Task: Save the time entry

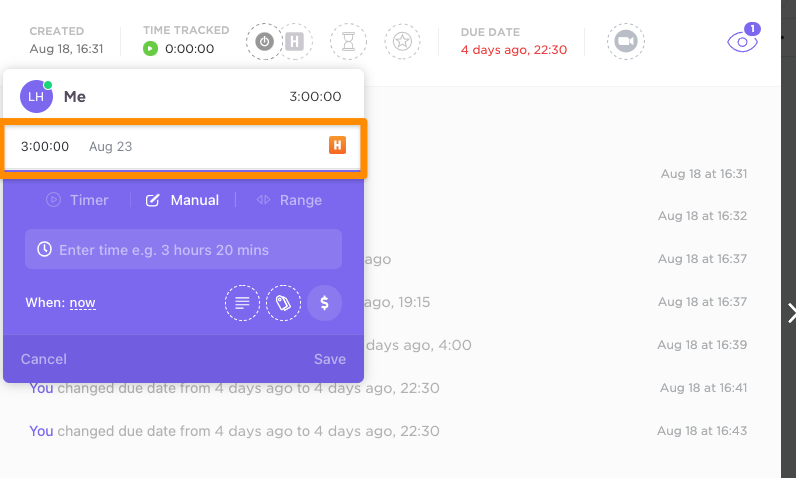Action: (x=330, y=359)
